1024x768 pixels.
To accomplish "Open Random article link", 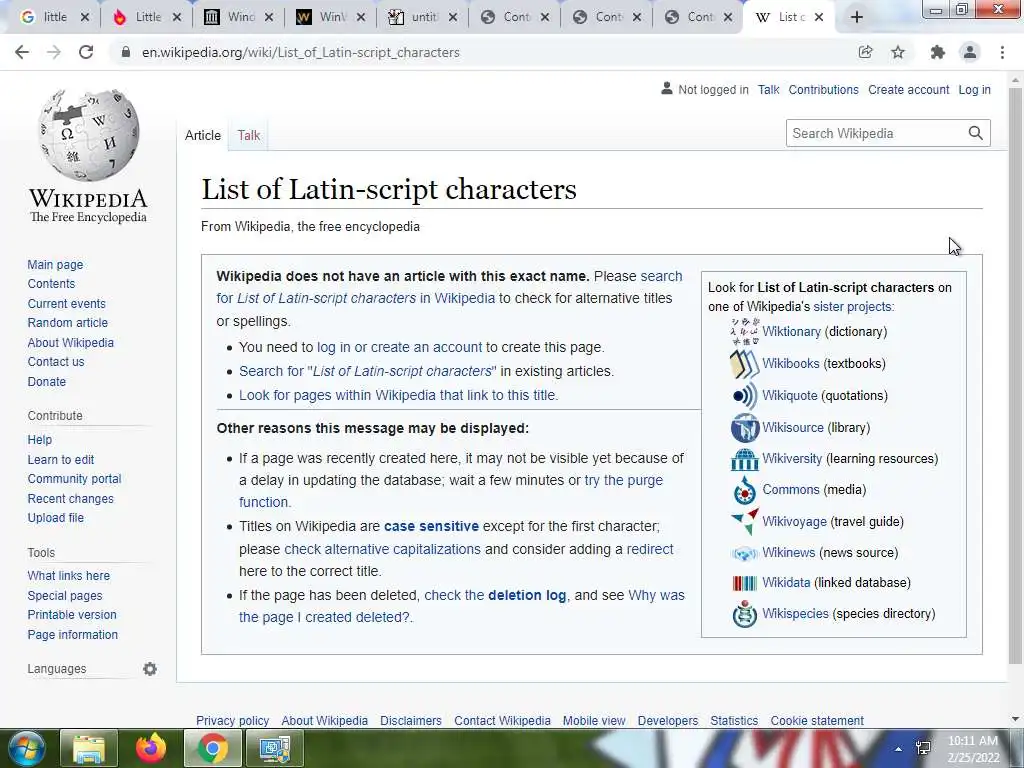I will pyautogui.click(x=67, y=323).
